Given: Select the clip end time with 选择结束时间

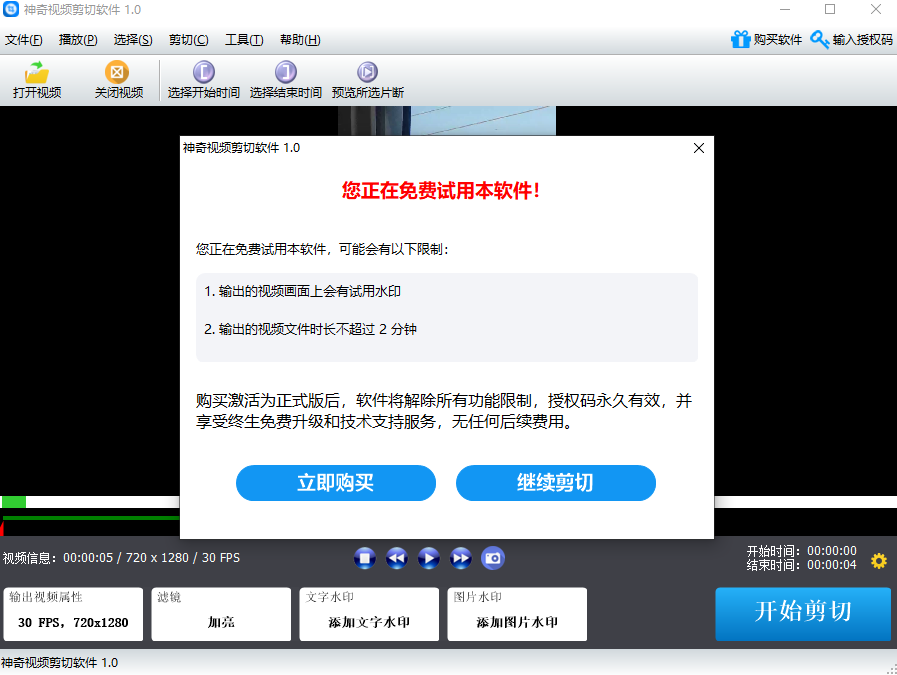Looking at the screenshot, I should [x=287, y=80].
